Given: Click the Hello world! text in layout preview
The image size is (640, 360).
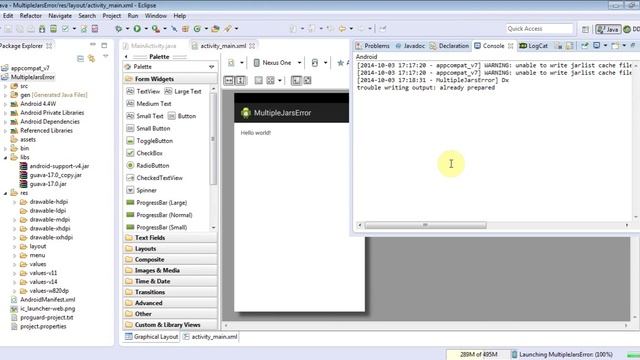Looking at the screenshot, I should click(256, 133).
